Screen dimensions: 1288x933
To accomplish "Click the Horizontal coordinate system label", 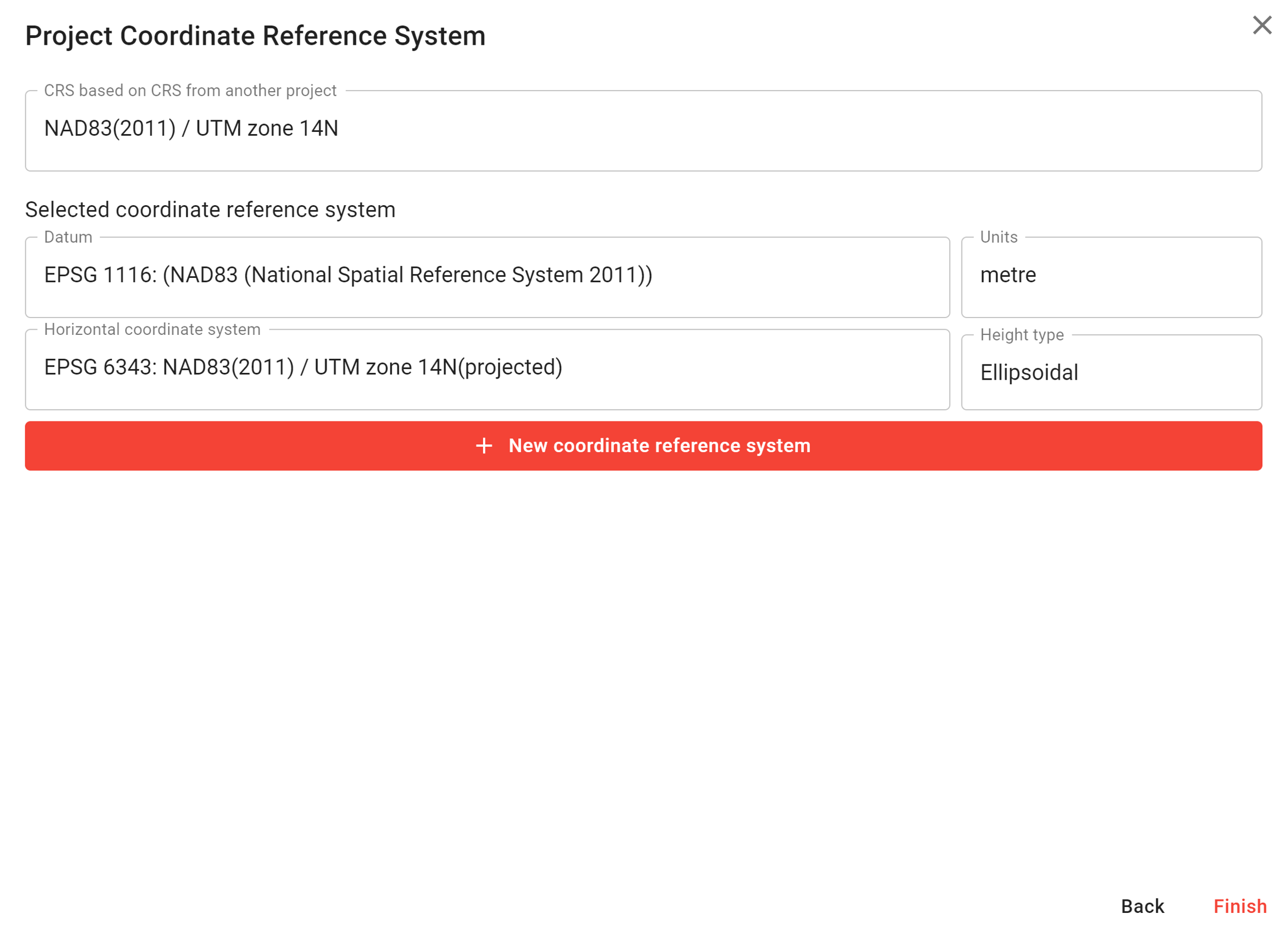I will tap(152, 329).
